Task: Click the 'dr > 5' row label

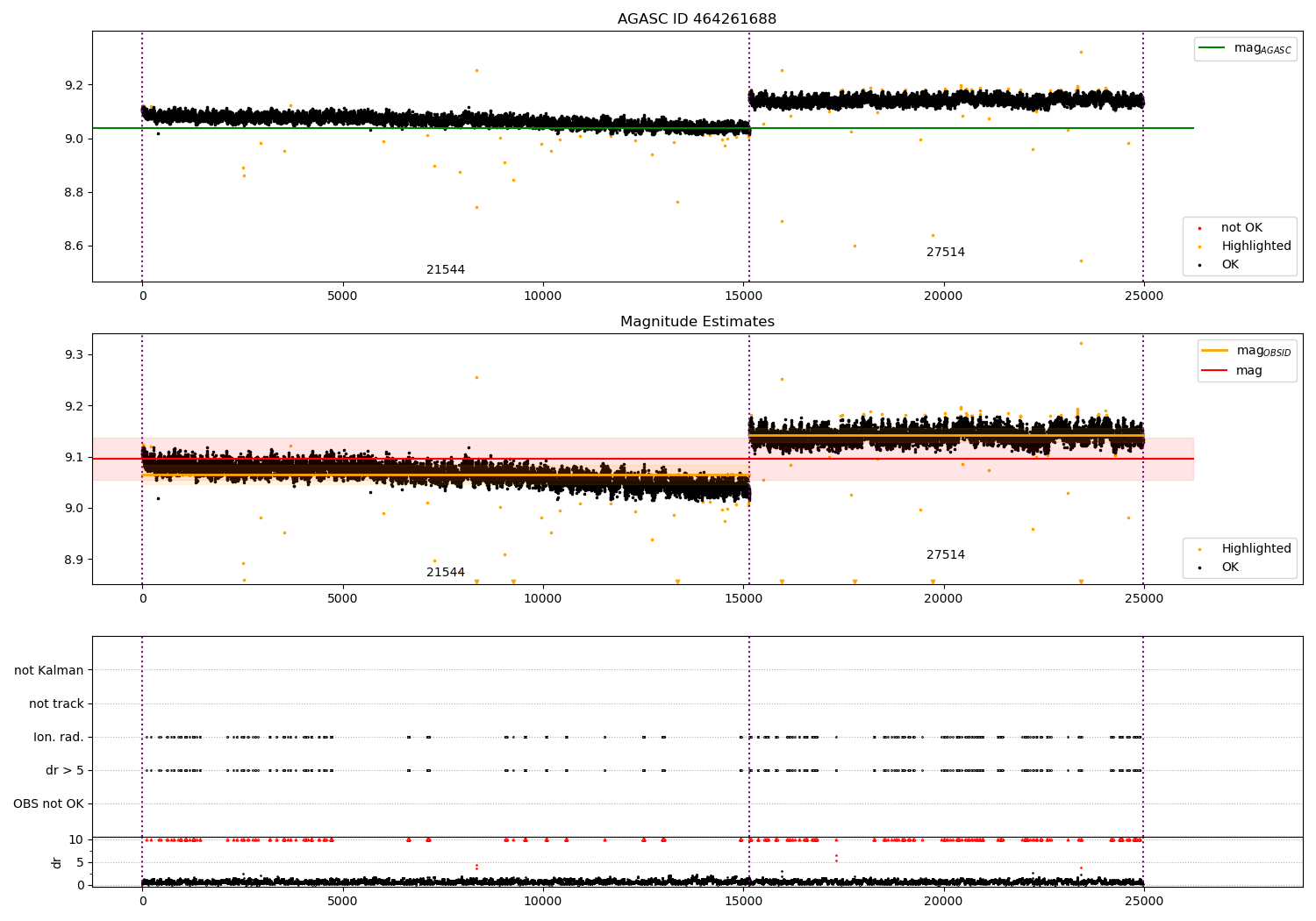Action: pos(65,771)
